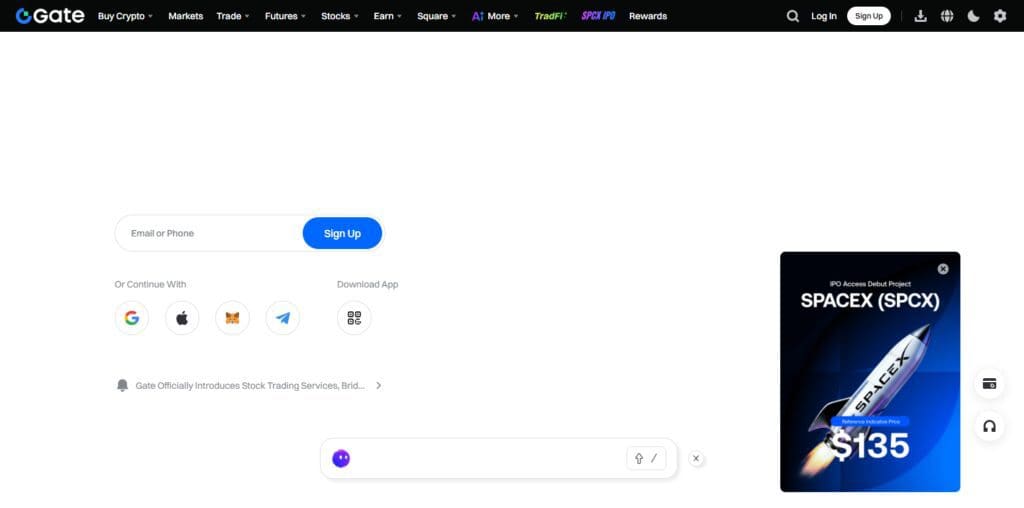Image resolution: width=1024 pixels, height=508 pixels.
Task: Click the header Sign Up button
Action: click(869, 16)
